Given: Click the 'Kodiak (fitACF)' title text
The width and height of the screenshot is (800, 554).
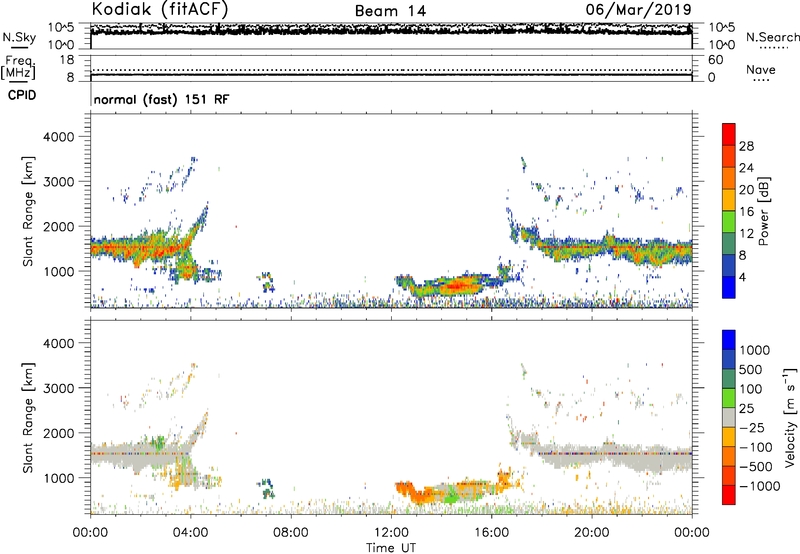Looking at the screenshot, I should click(x=160, y=9).
